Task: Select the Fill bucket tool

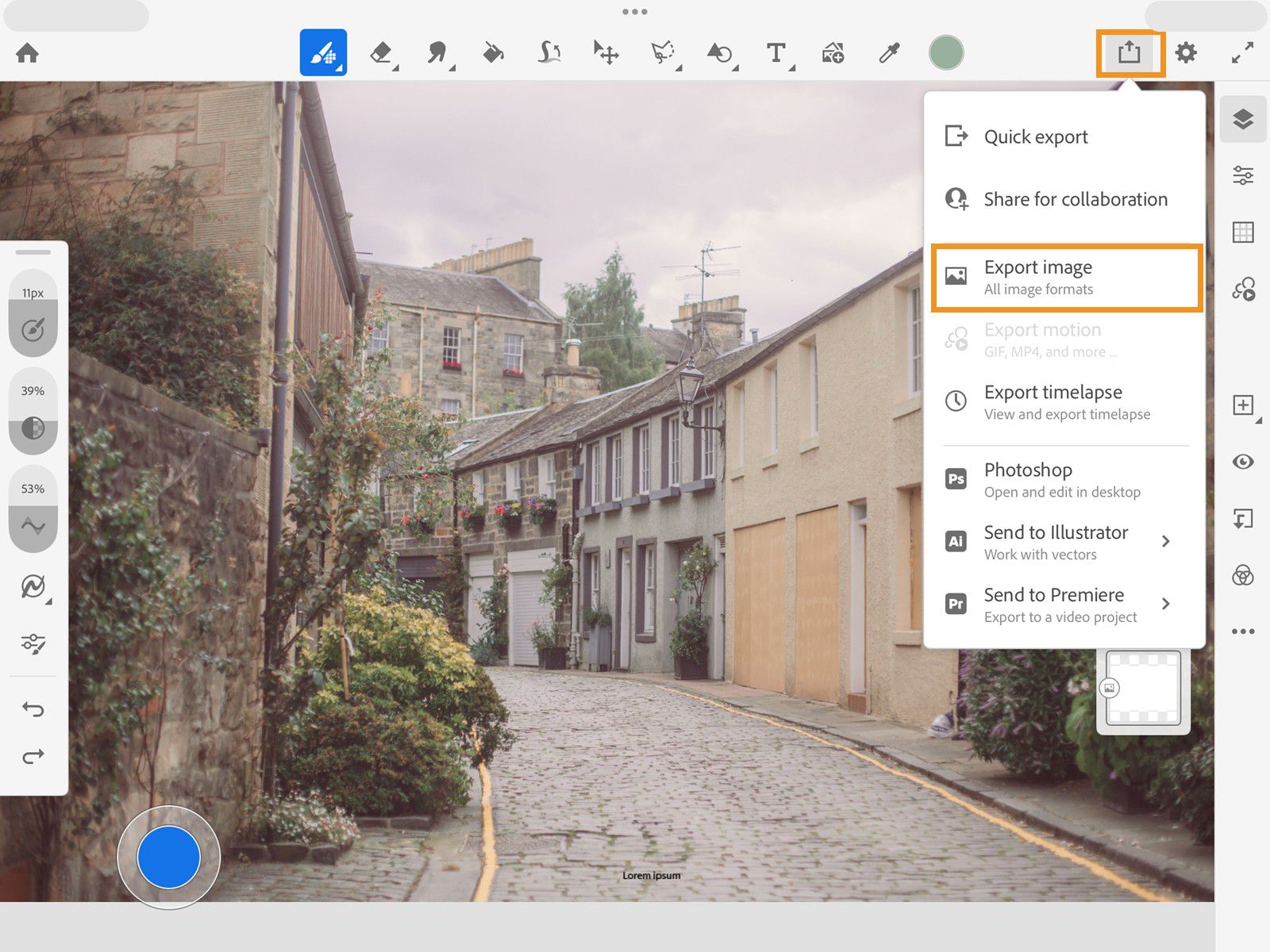Action: (x=493, y=53)
